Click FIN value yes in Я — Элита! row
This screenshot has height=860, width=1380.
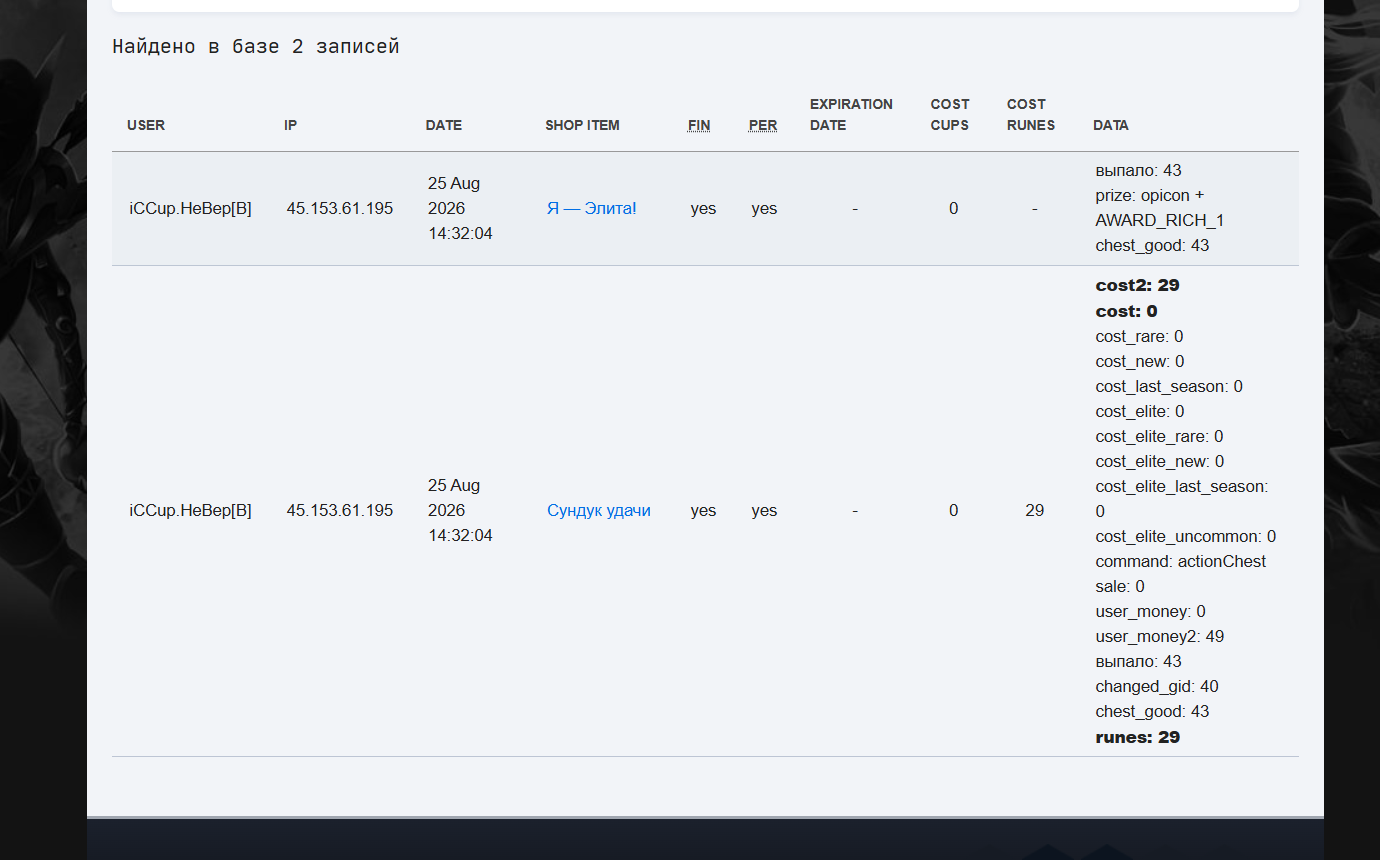point(703,208)
